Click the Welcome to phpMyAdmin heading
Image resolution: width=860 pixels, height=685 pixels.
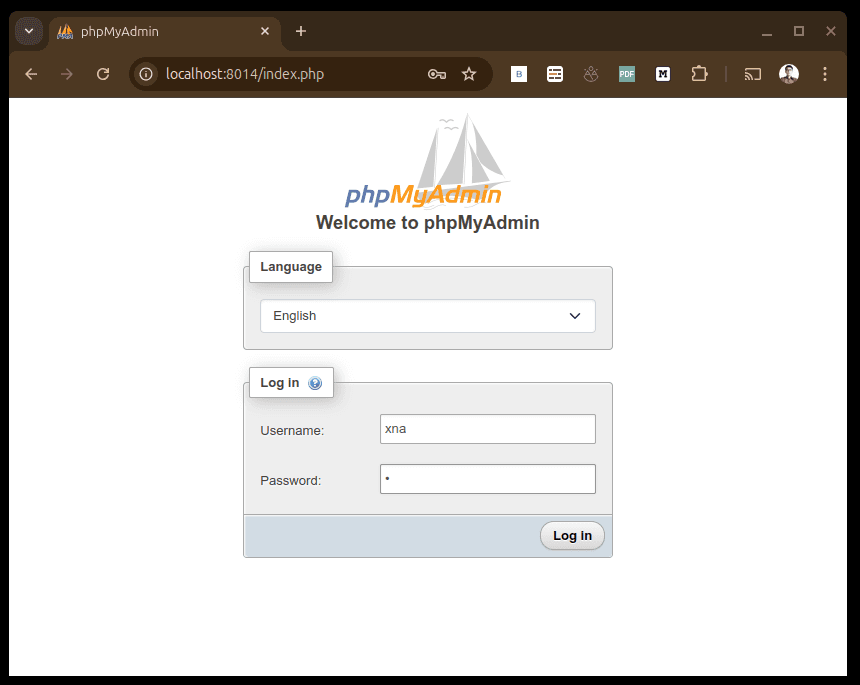pyautogui.click(x=427, y=223)
